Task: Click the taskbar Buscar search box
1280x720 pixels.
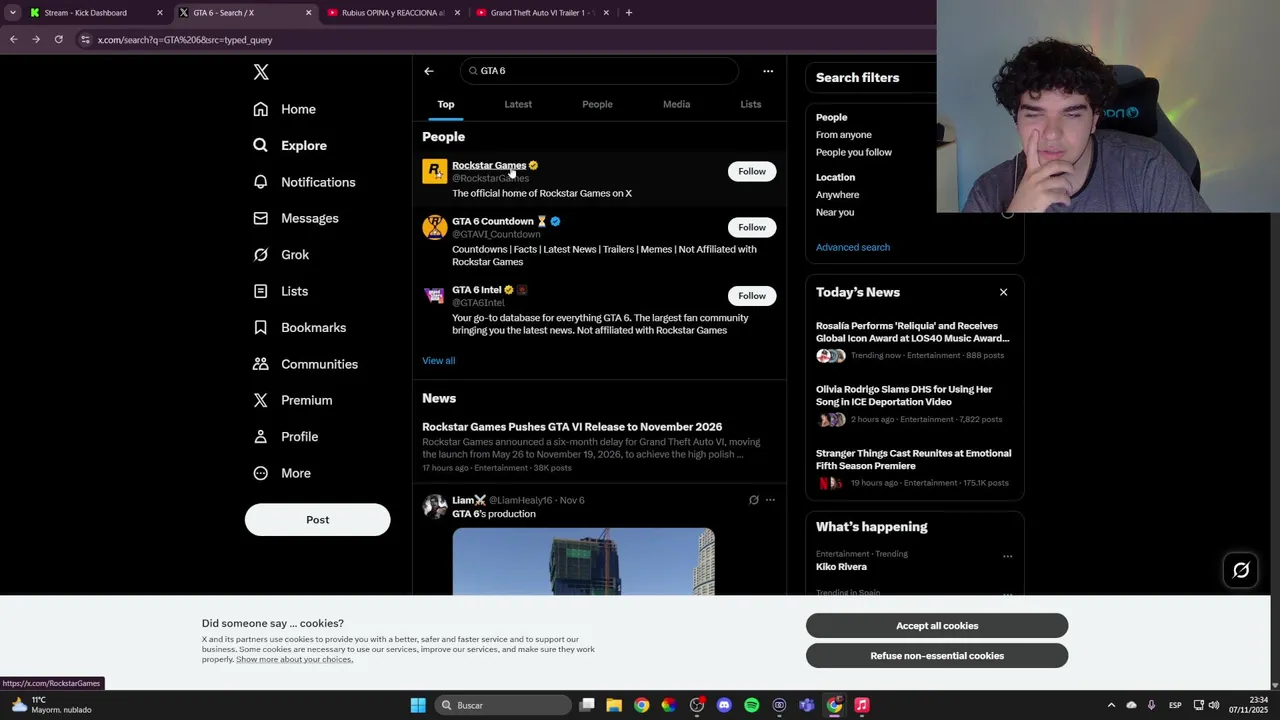Action: pyautogui.click(x=502, y=705)
